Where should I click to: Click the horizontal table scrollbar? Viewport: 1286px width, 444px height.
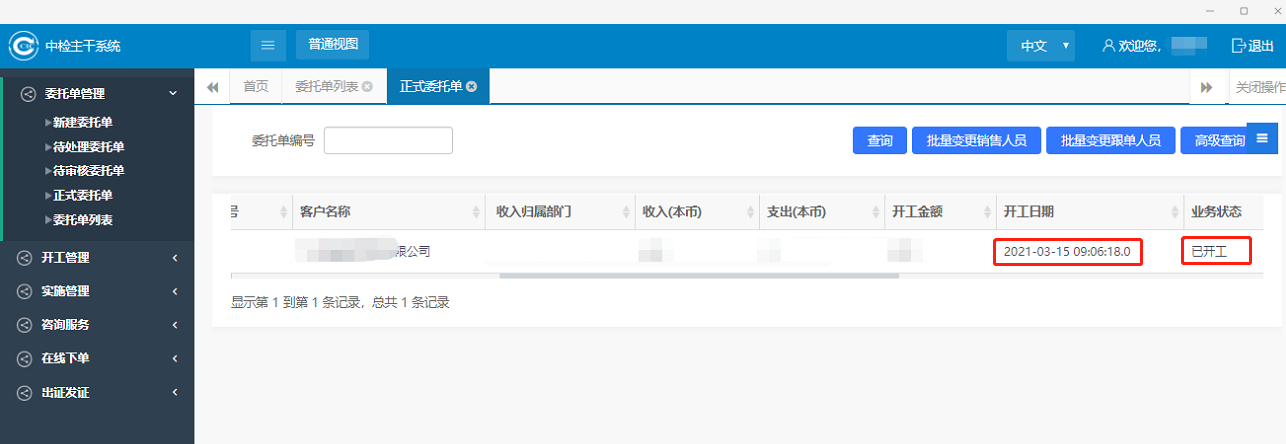coord(698,275)
